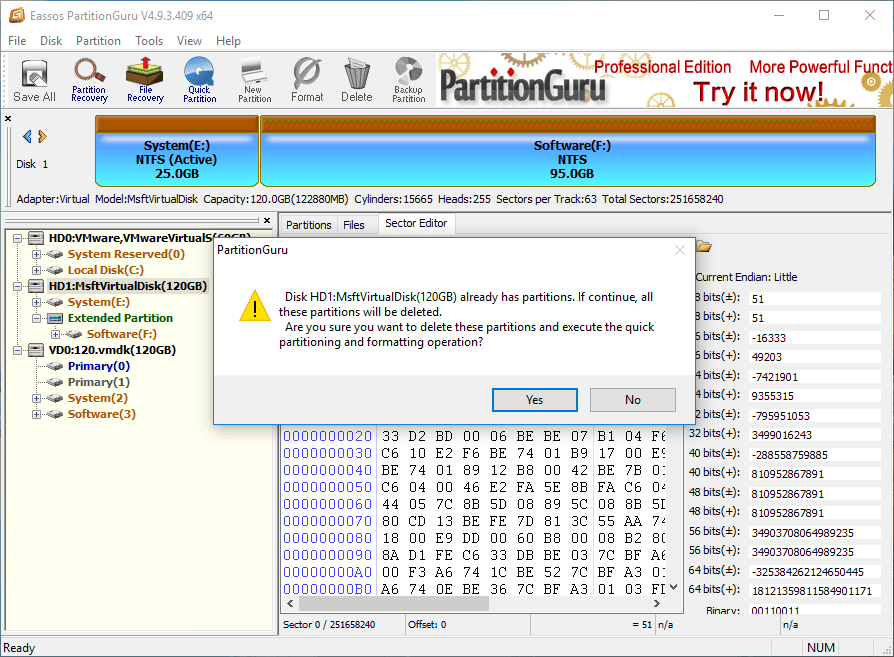Switch to the Partitions tab
The image size is (894, 657).
pyautogui.click(x=308, y=225)
